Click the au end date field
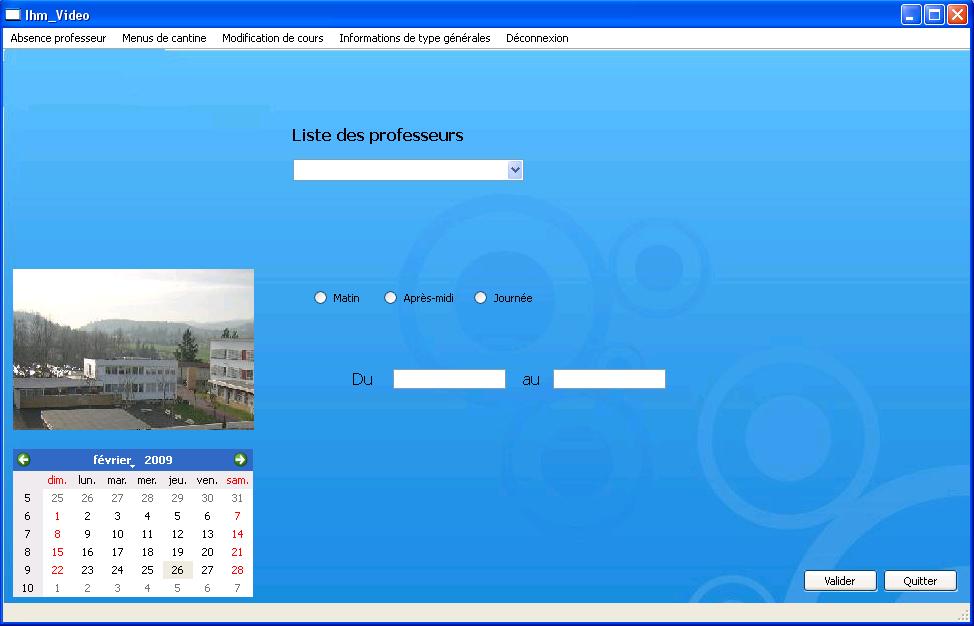 click(609, 379)
